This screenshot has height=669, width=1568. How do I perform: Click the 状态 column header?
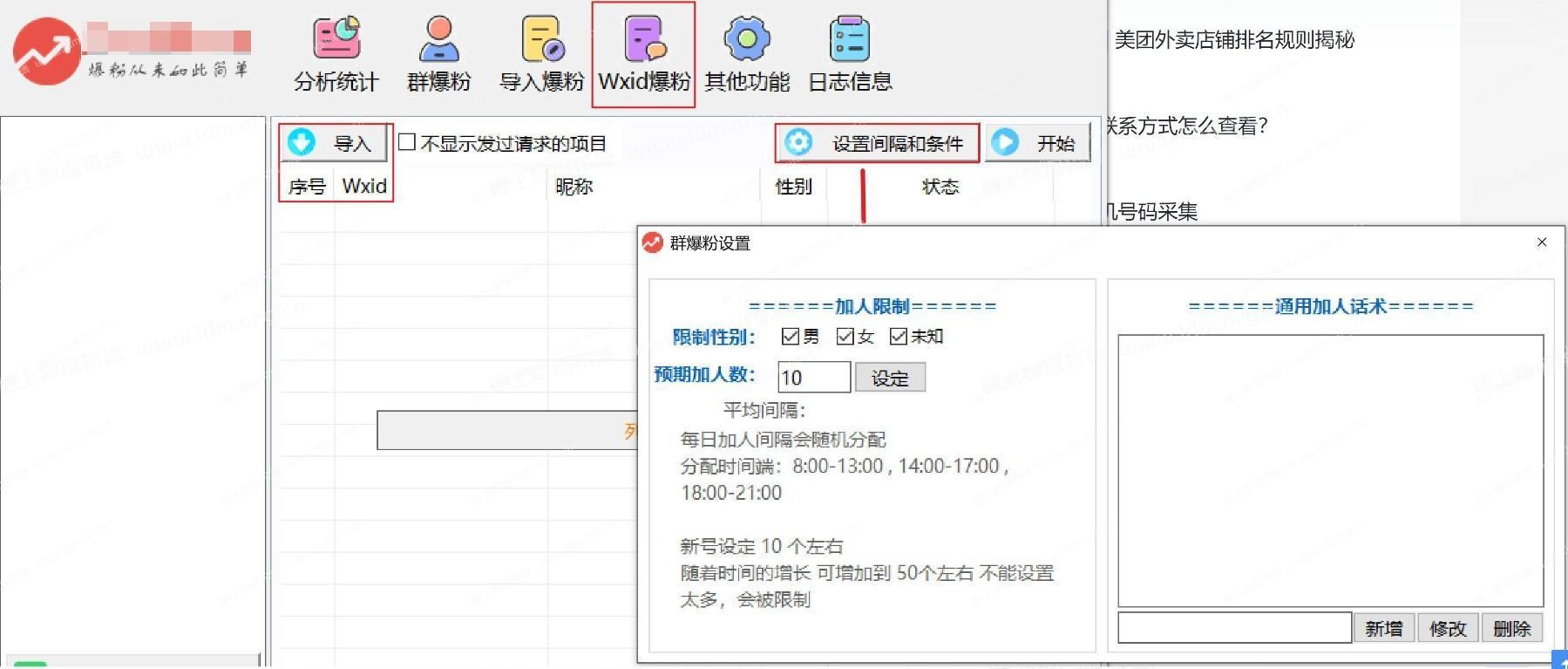940,187
